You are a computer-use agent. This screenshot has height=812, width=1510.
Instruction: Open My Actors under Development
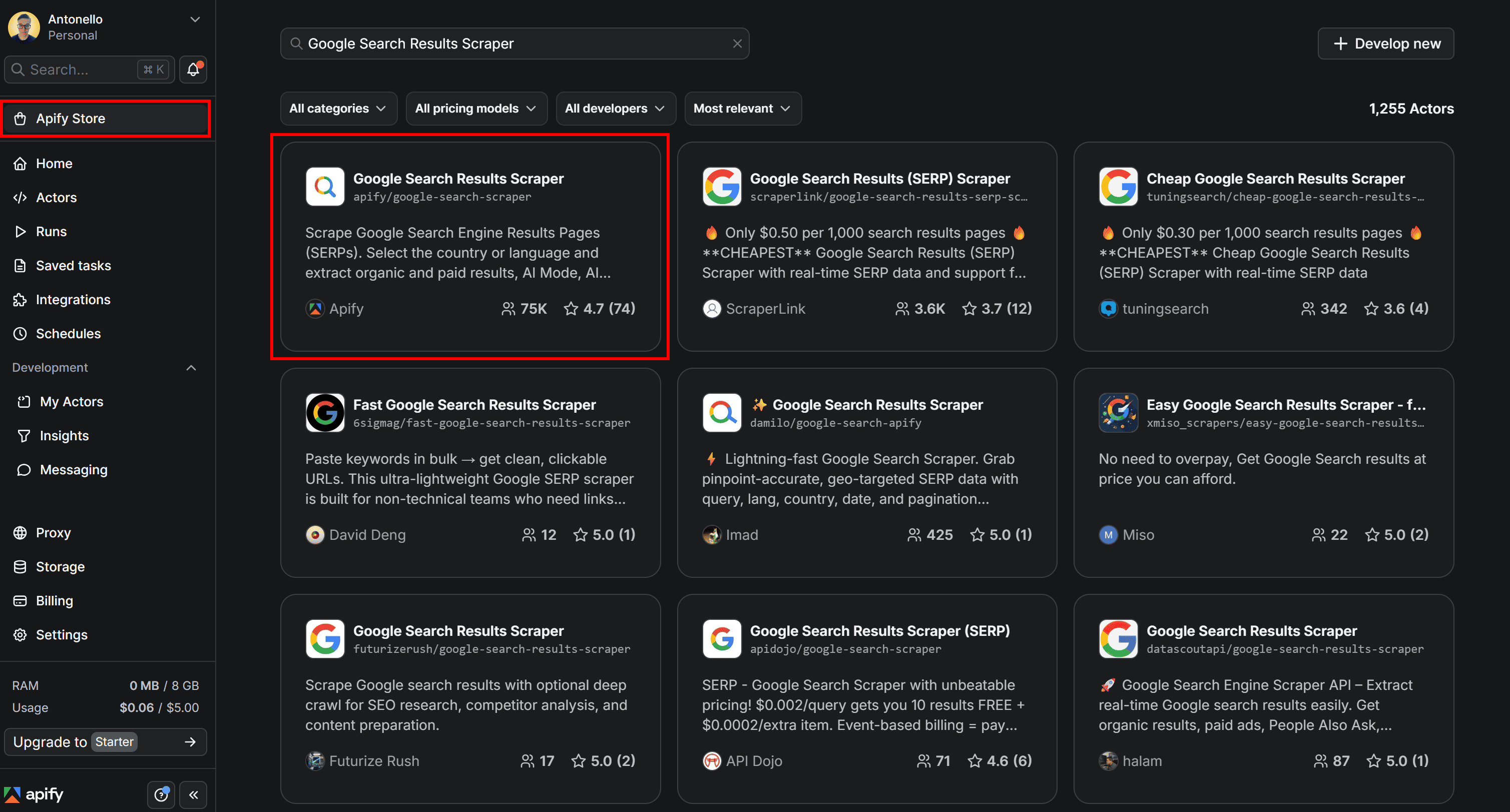(x=72, y=401)
